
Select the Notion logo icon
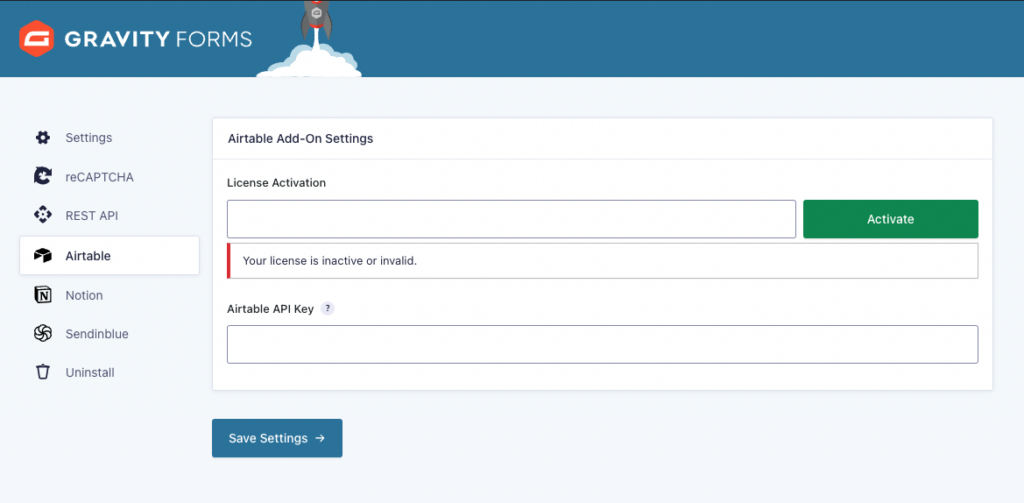point(42,295)
